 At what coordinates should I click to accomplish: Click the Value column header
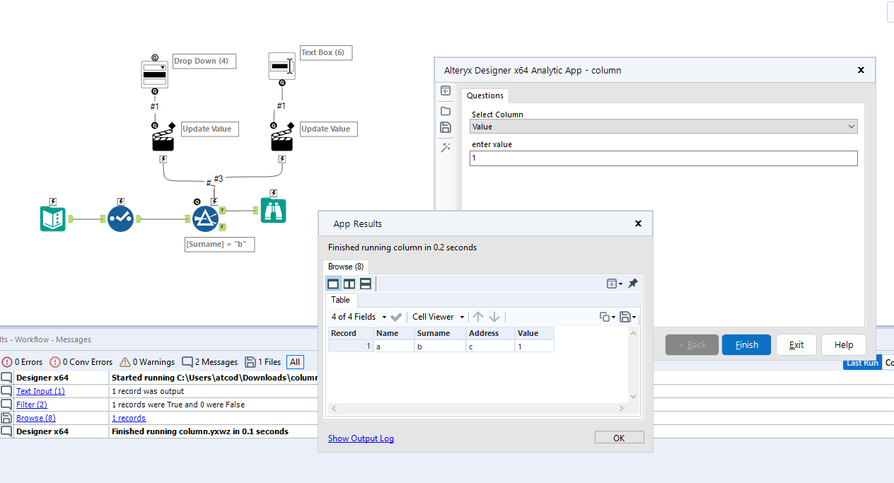tap(534, 333)
